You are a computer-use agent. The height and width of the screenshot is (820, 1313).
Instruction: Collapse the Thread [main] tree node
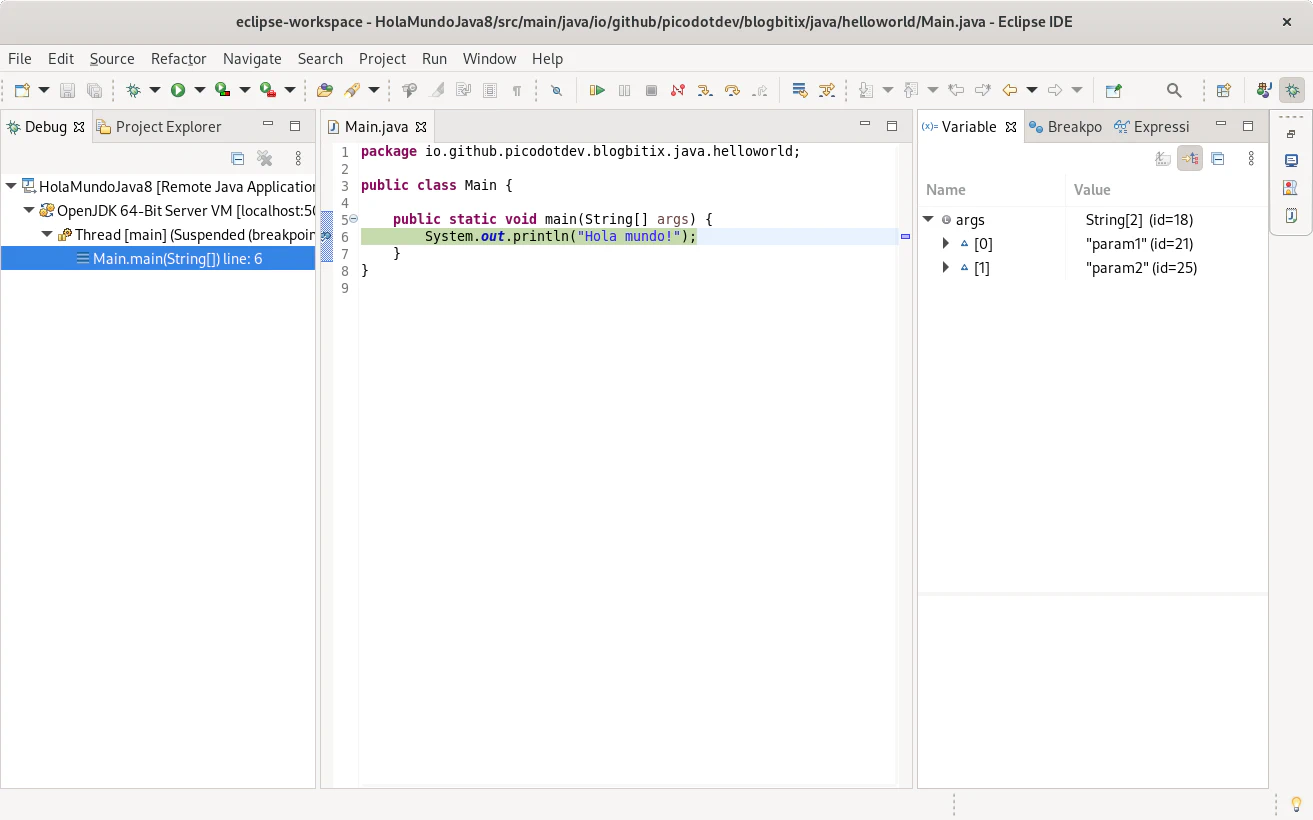click(47, 234)
